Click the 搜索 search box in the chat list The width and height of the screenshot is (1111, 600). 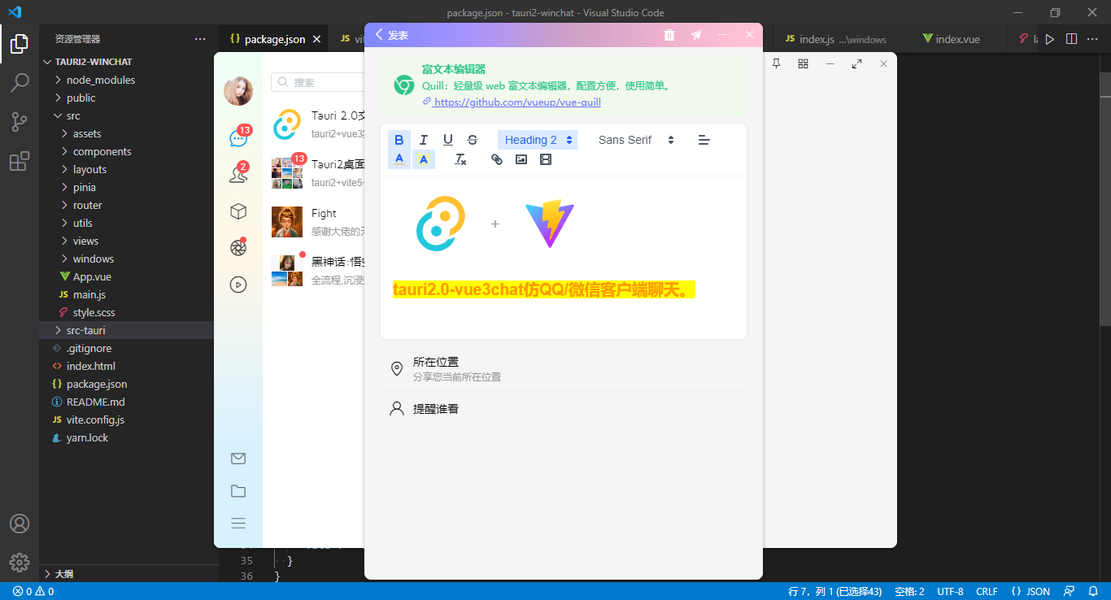click(x=318, y=82)
